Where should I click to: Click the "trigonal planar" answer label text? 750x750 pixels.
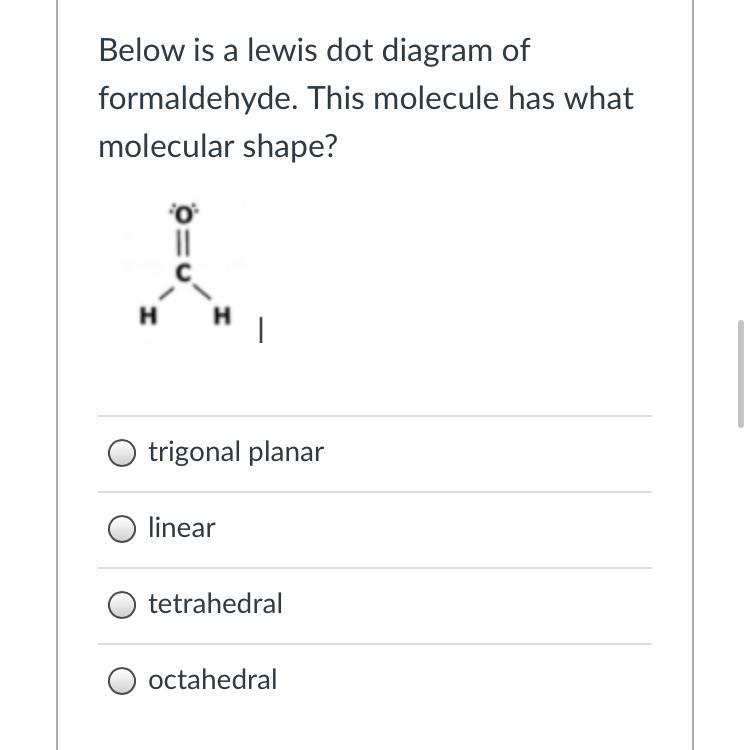point(236,452)
